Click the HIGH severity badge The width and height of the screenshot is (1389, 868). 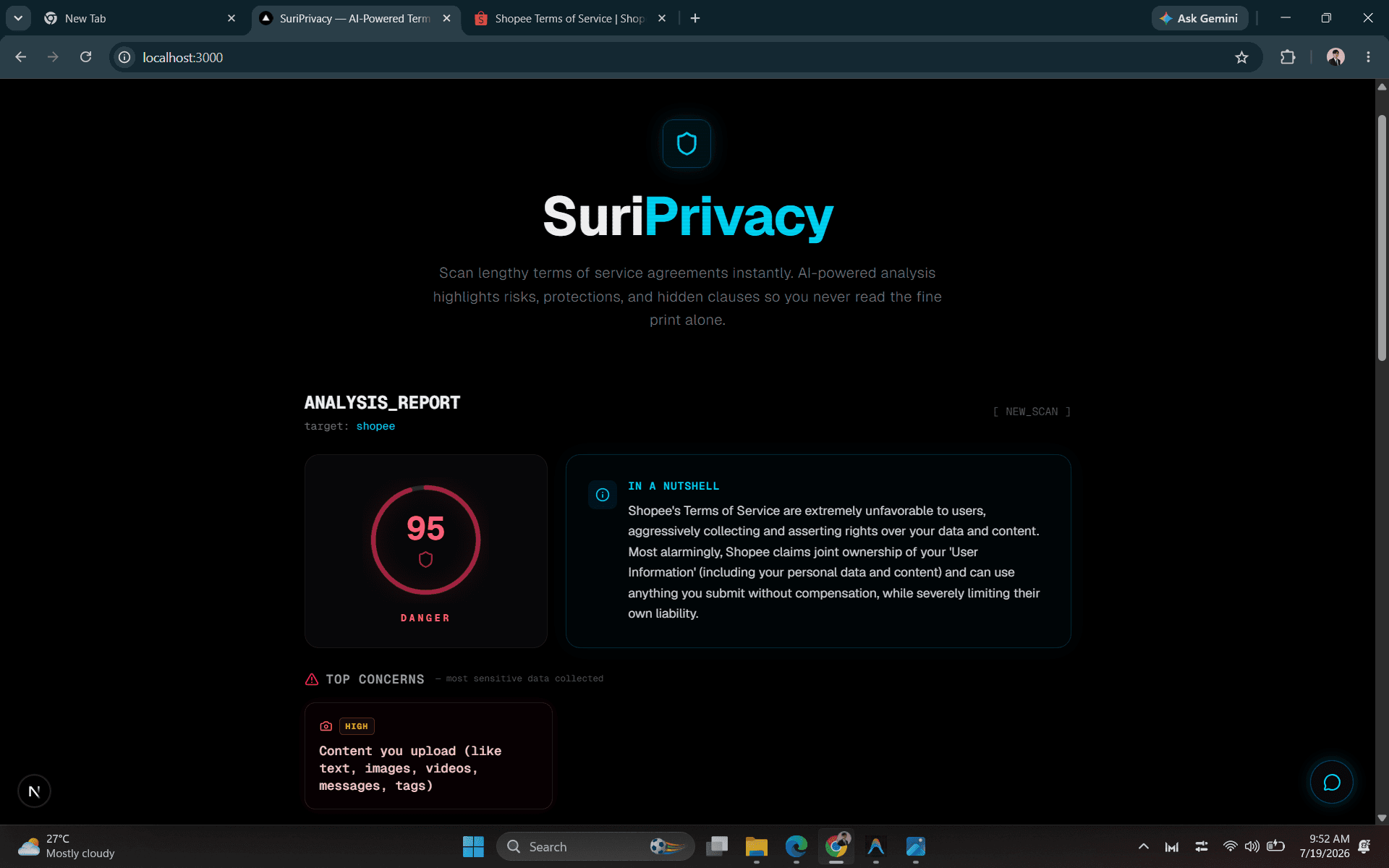coord(357,726)
